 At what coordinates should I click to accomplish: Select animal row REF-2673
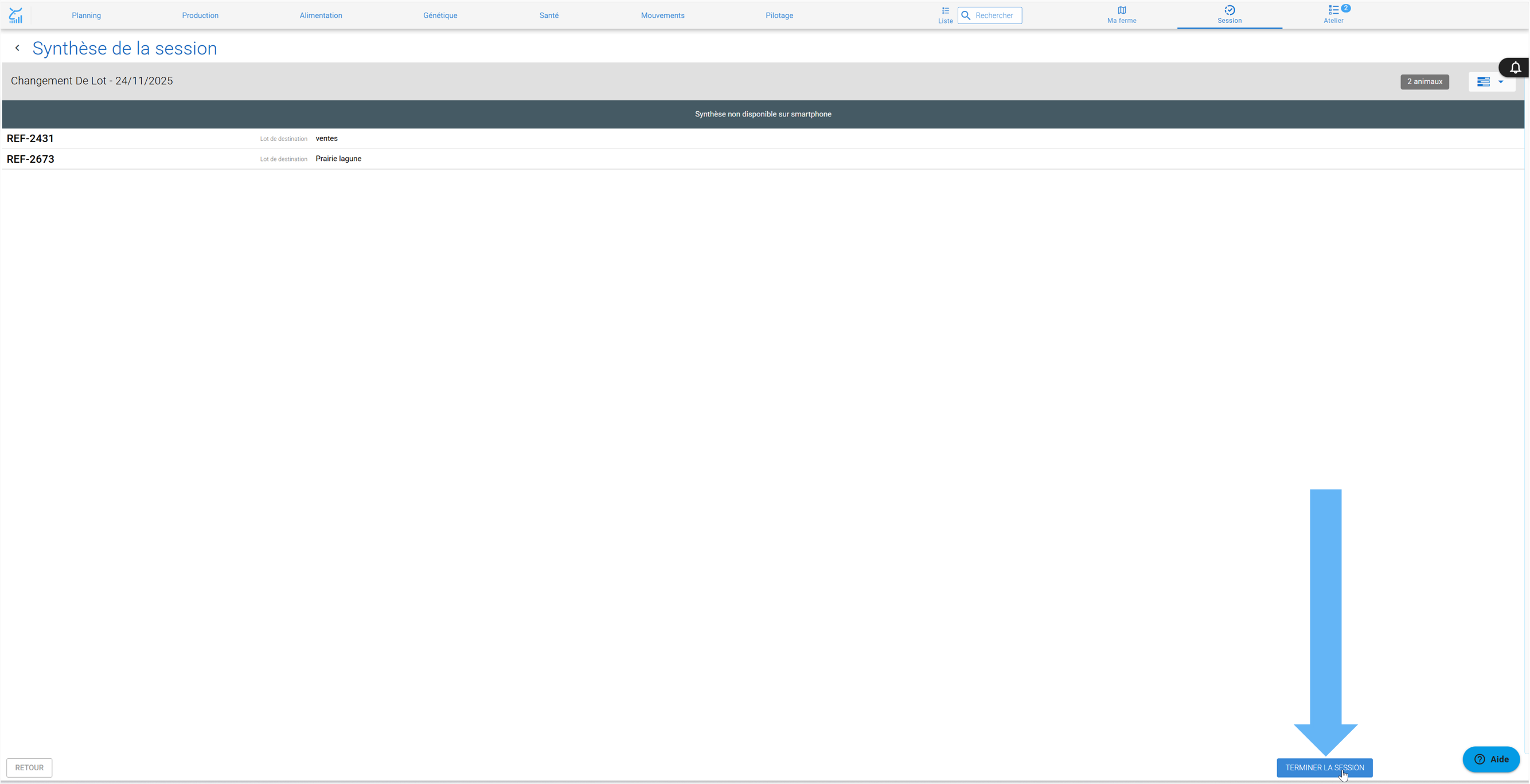[763, 159]
